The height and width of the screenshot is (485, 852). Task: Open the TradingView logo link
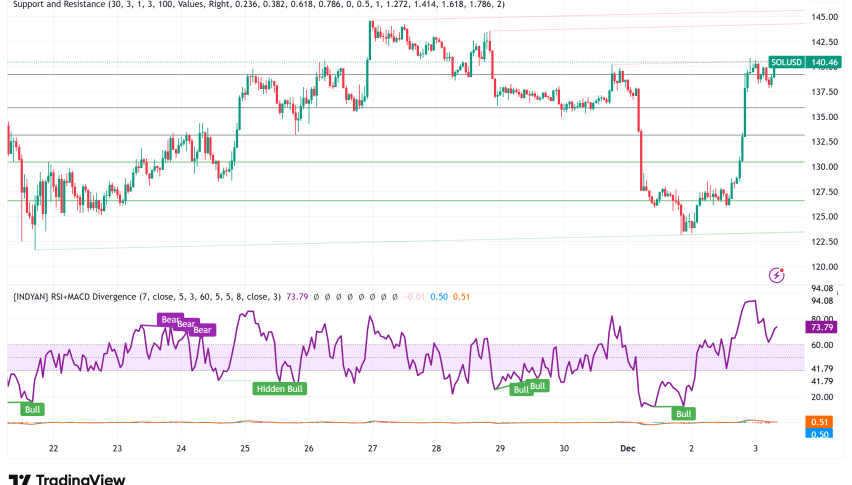point(67,479)
